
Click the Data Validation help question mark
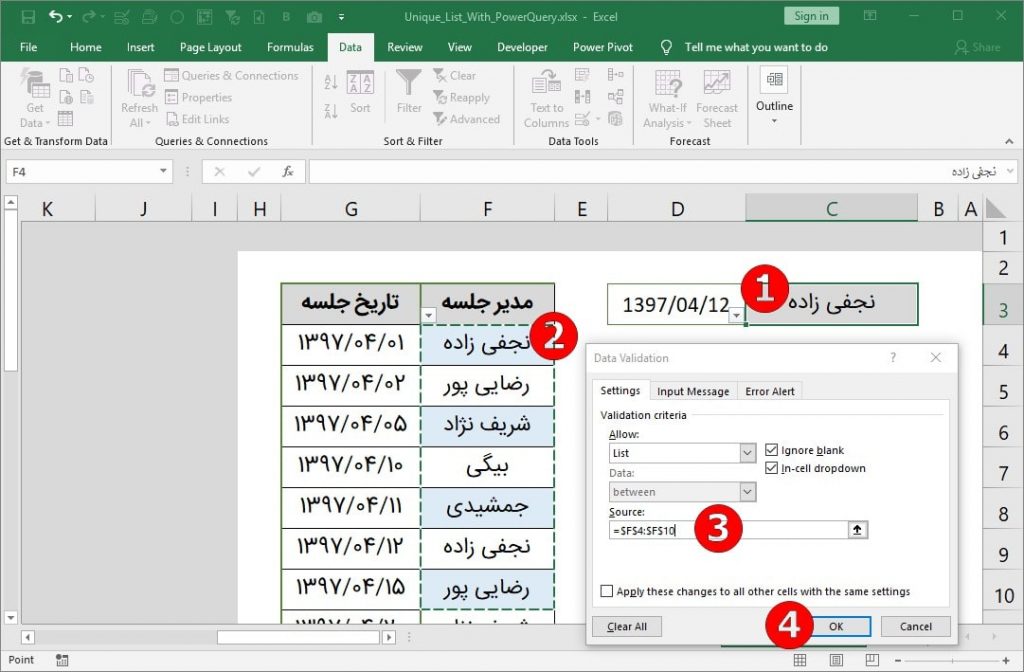893,357
